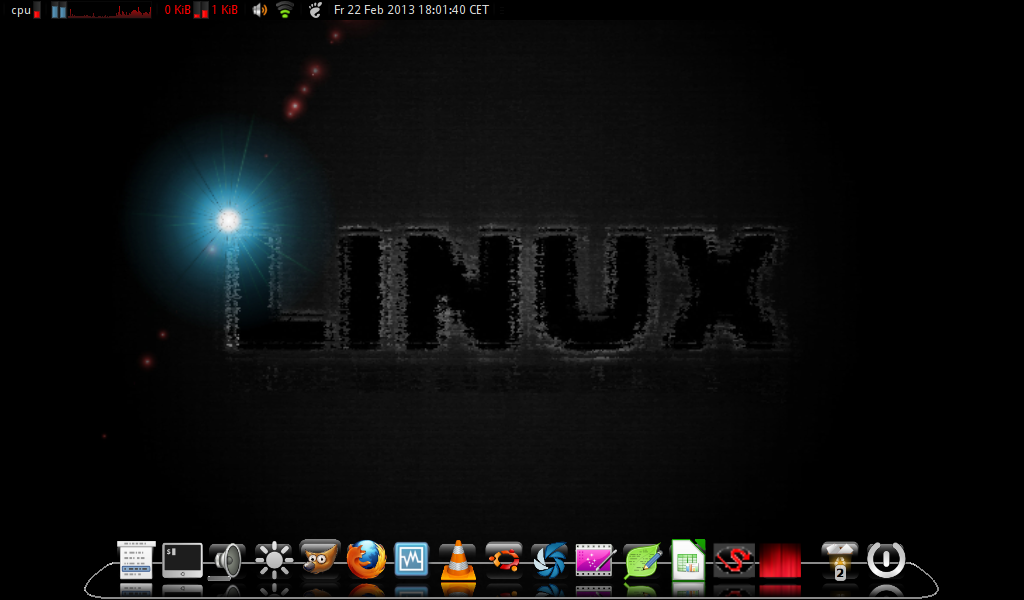1024x600 pixels.
Task: Open the clock showing 22 Feb 2013
Action: click(x=411, y=10)
